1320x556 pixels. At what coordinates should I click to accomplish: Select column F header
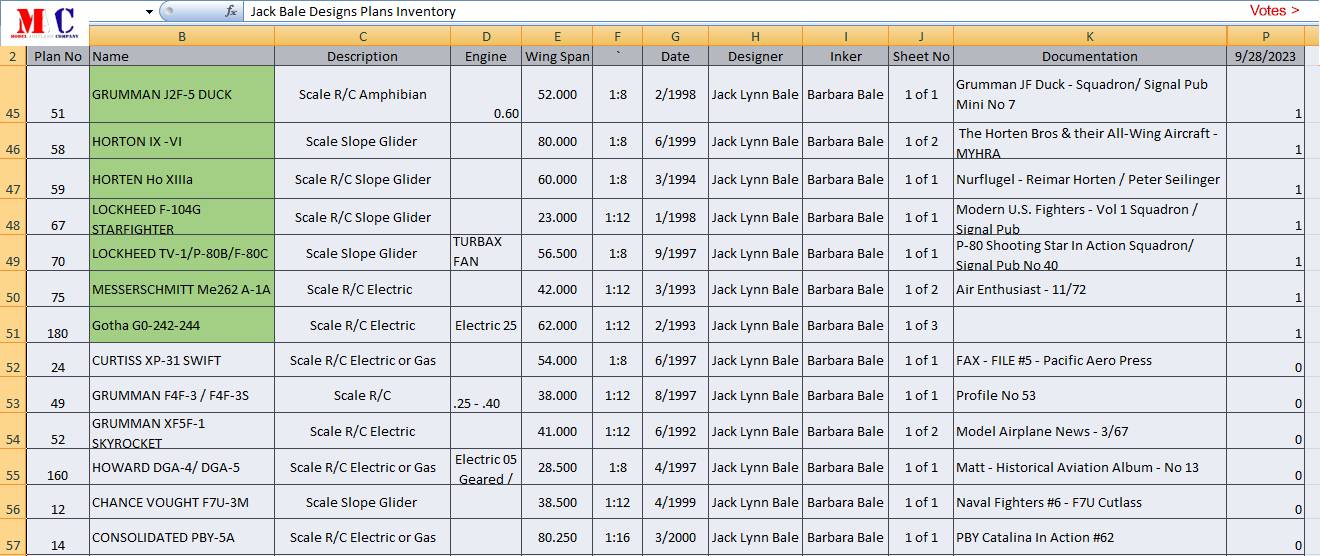tap(618, 36)
